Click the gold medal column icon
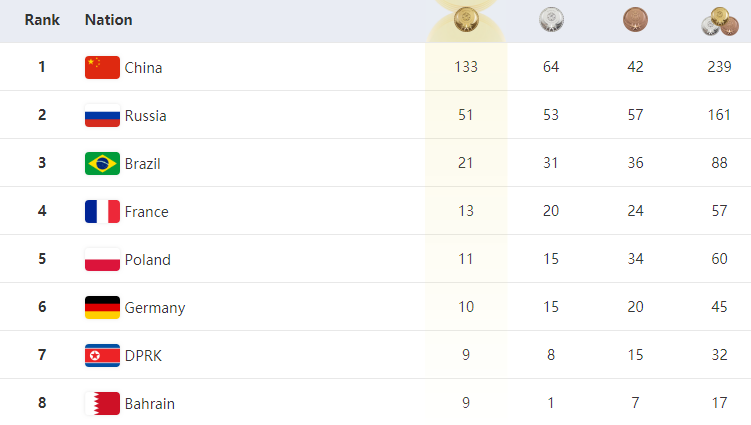 tap(466, 19)
